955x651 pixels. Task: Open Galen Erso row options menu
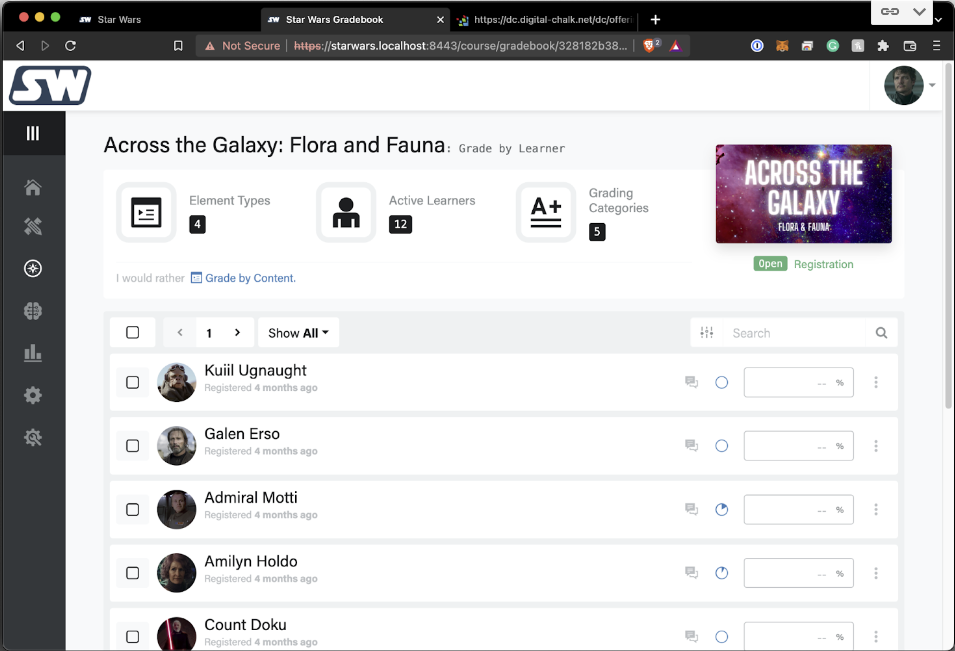(x=876, y=446)
